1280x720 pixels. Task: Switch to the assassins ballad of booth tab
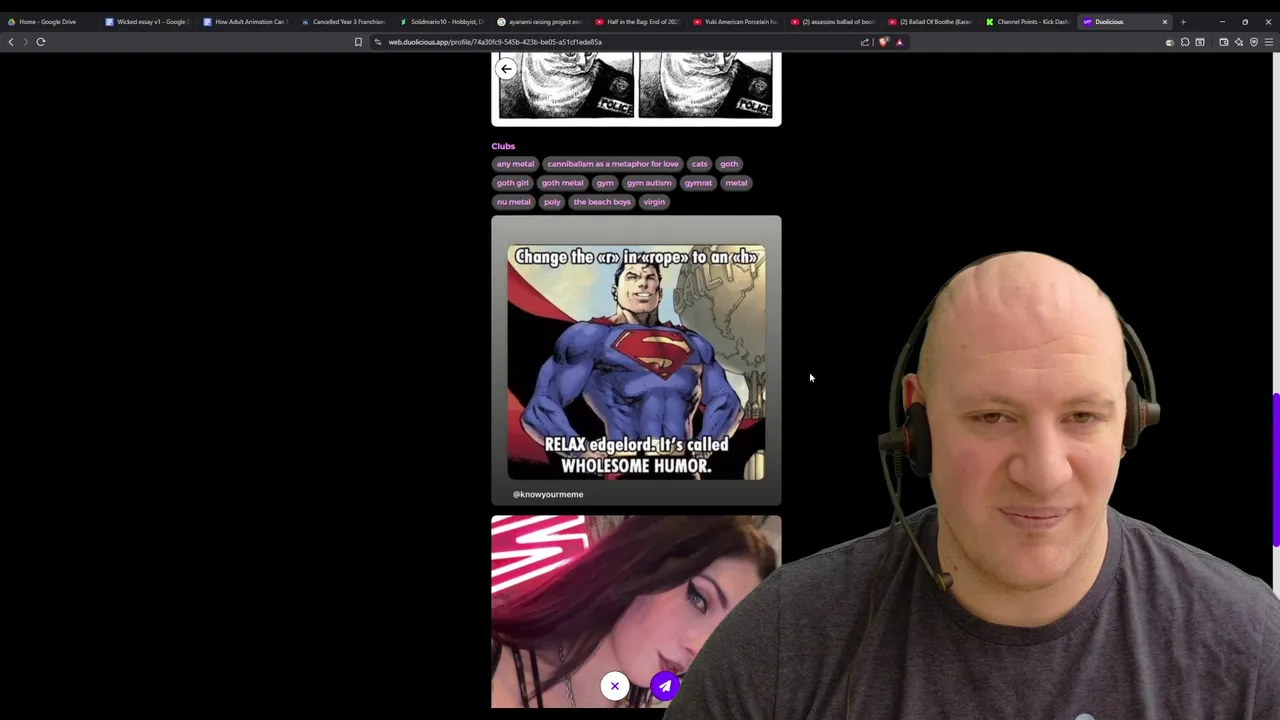pos(833,22)
